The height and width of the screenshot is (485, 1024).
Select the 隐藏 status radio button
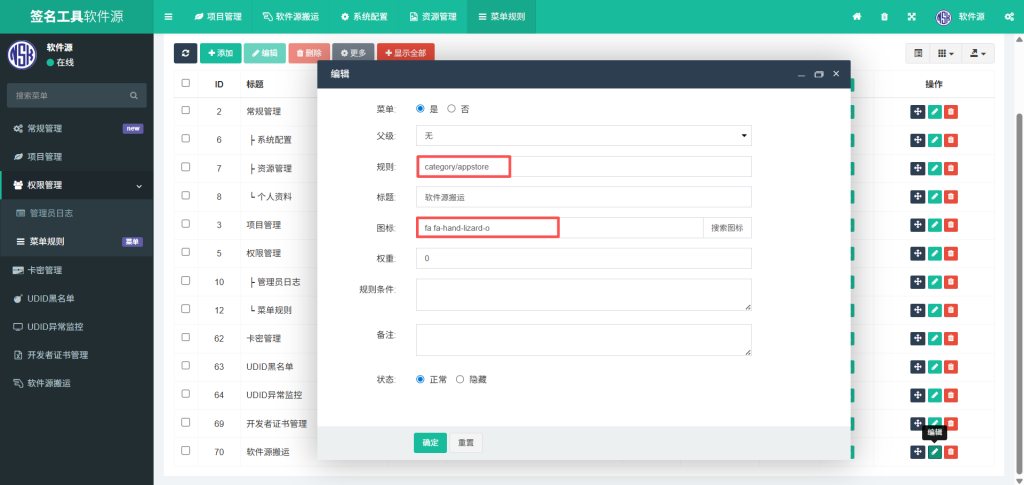coord(460,380)
